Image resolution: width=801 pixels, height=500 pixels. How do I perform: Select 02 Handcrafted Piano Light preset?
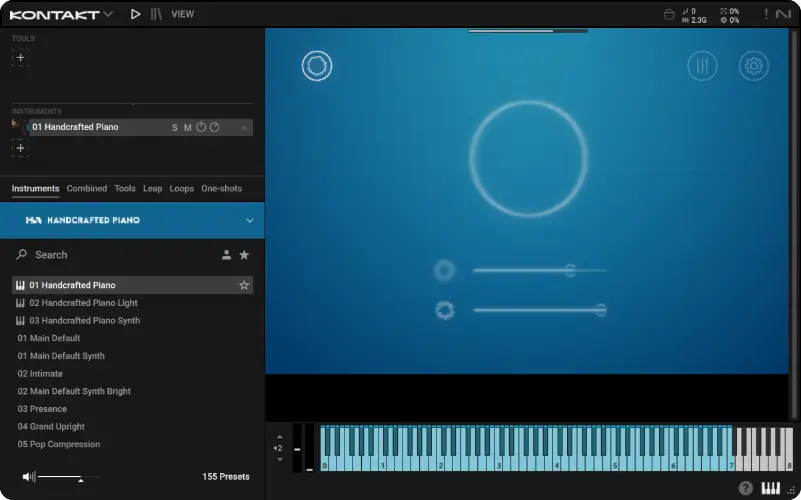[x=132, y=303]
